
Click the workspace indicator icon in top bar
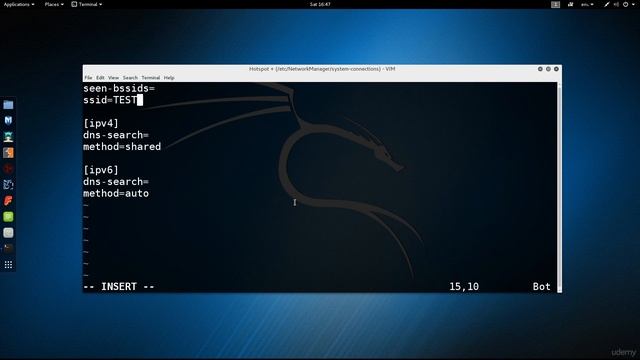pos(556,4)
